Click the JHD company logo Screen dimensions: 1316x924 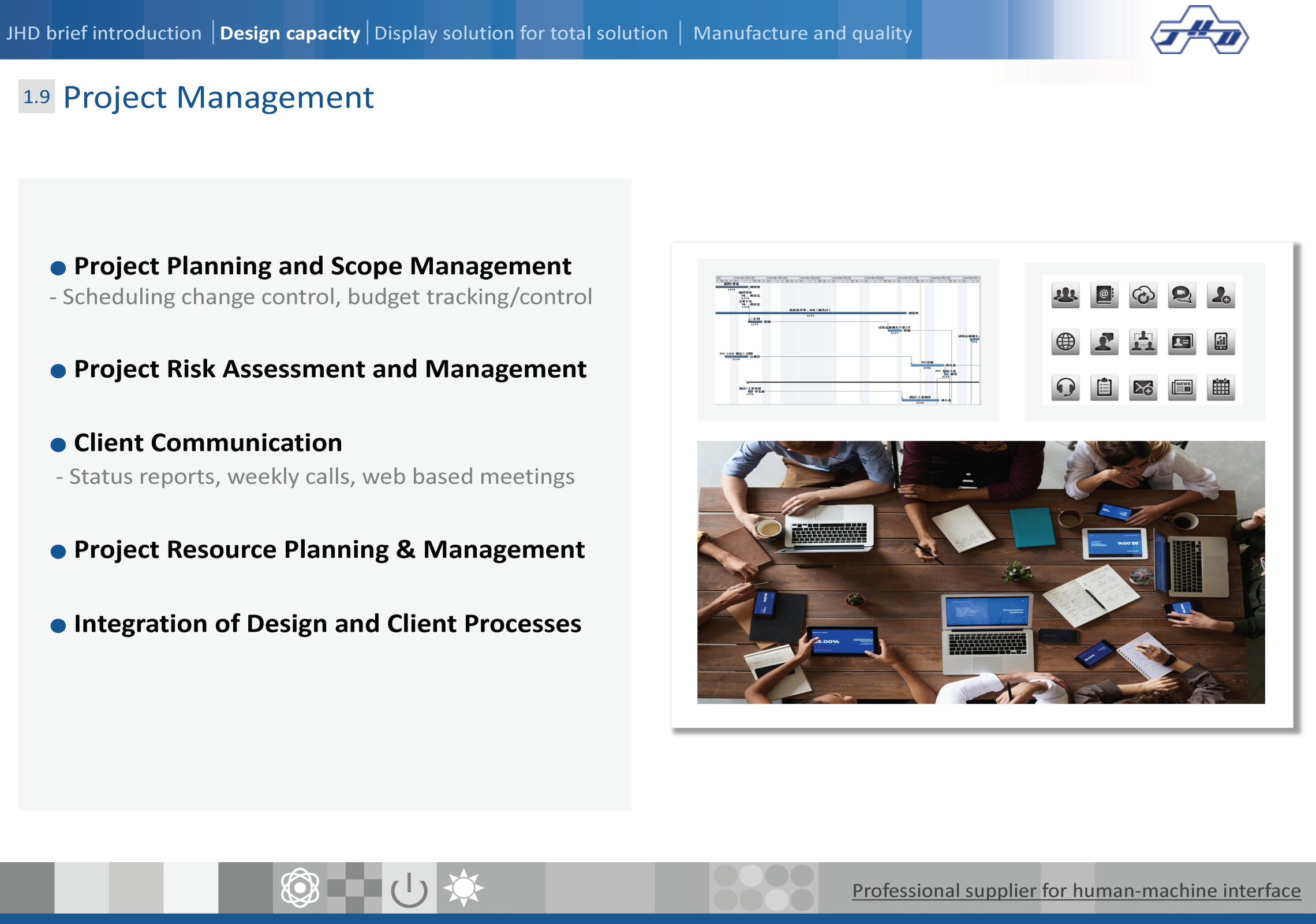pos(1199,31)
